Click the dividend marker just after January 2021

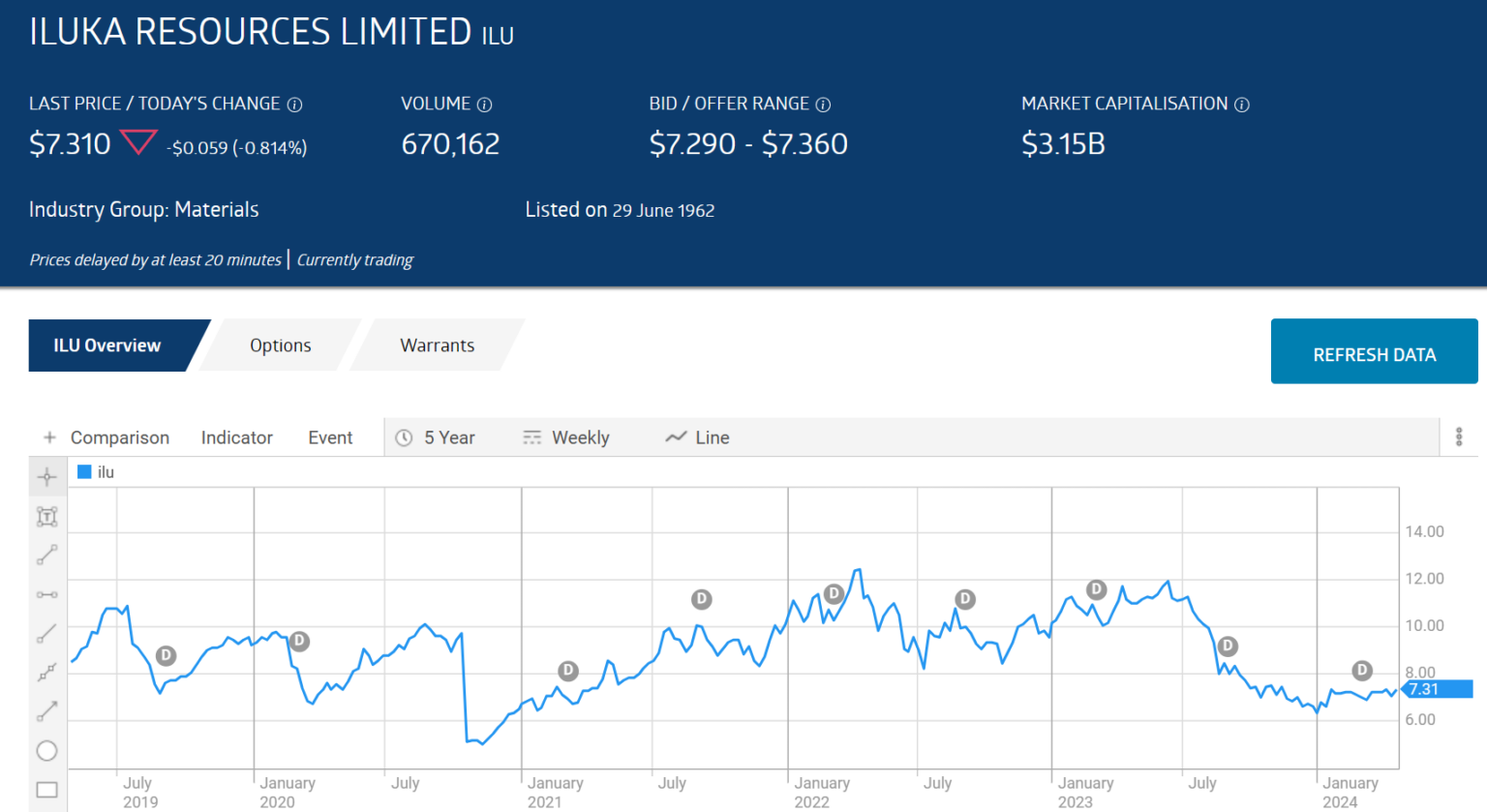click(568, 671)
